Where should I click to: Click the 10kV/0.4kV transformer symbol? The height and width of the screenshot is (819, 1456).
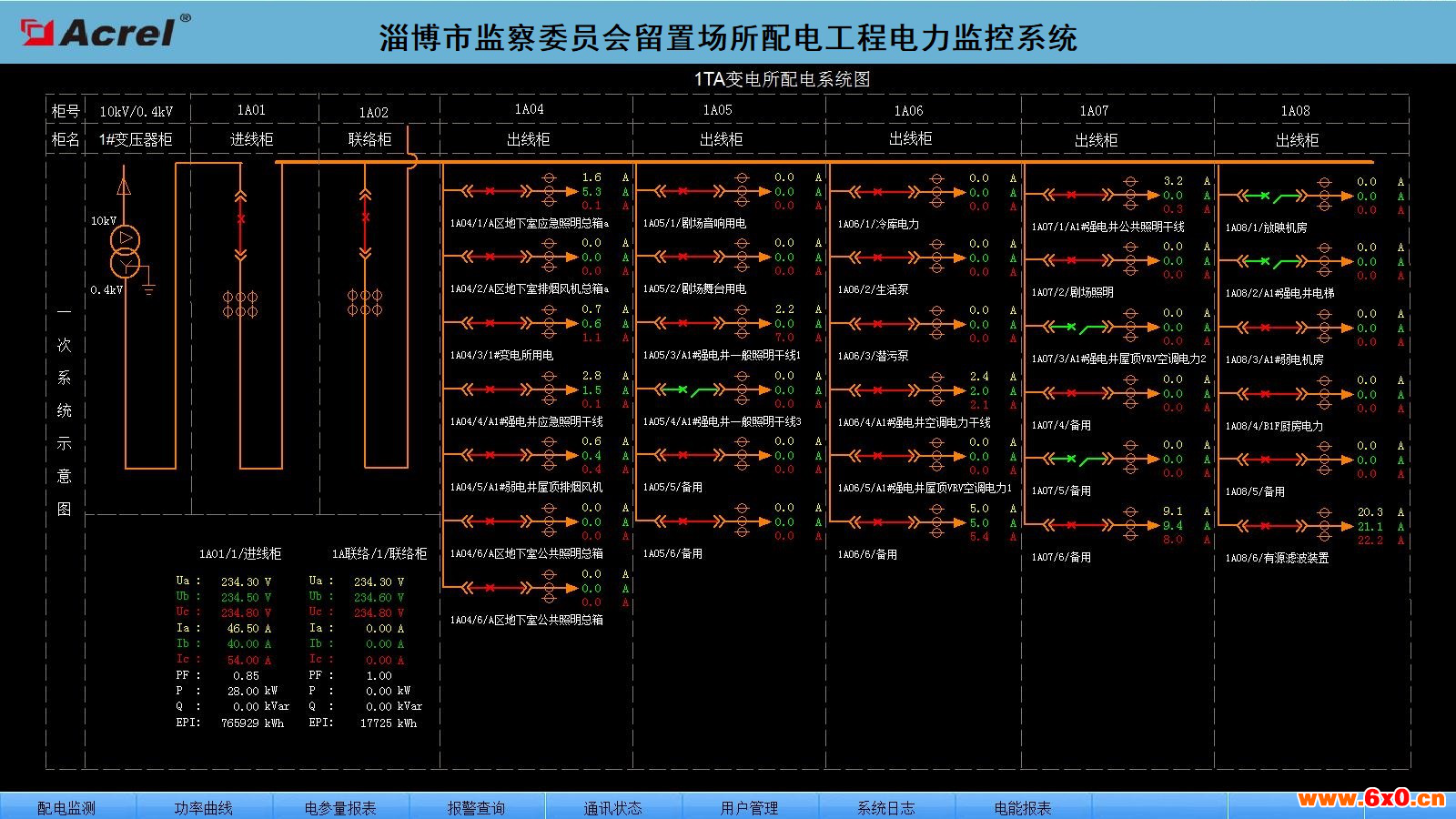125,252
